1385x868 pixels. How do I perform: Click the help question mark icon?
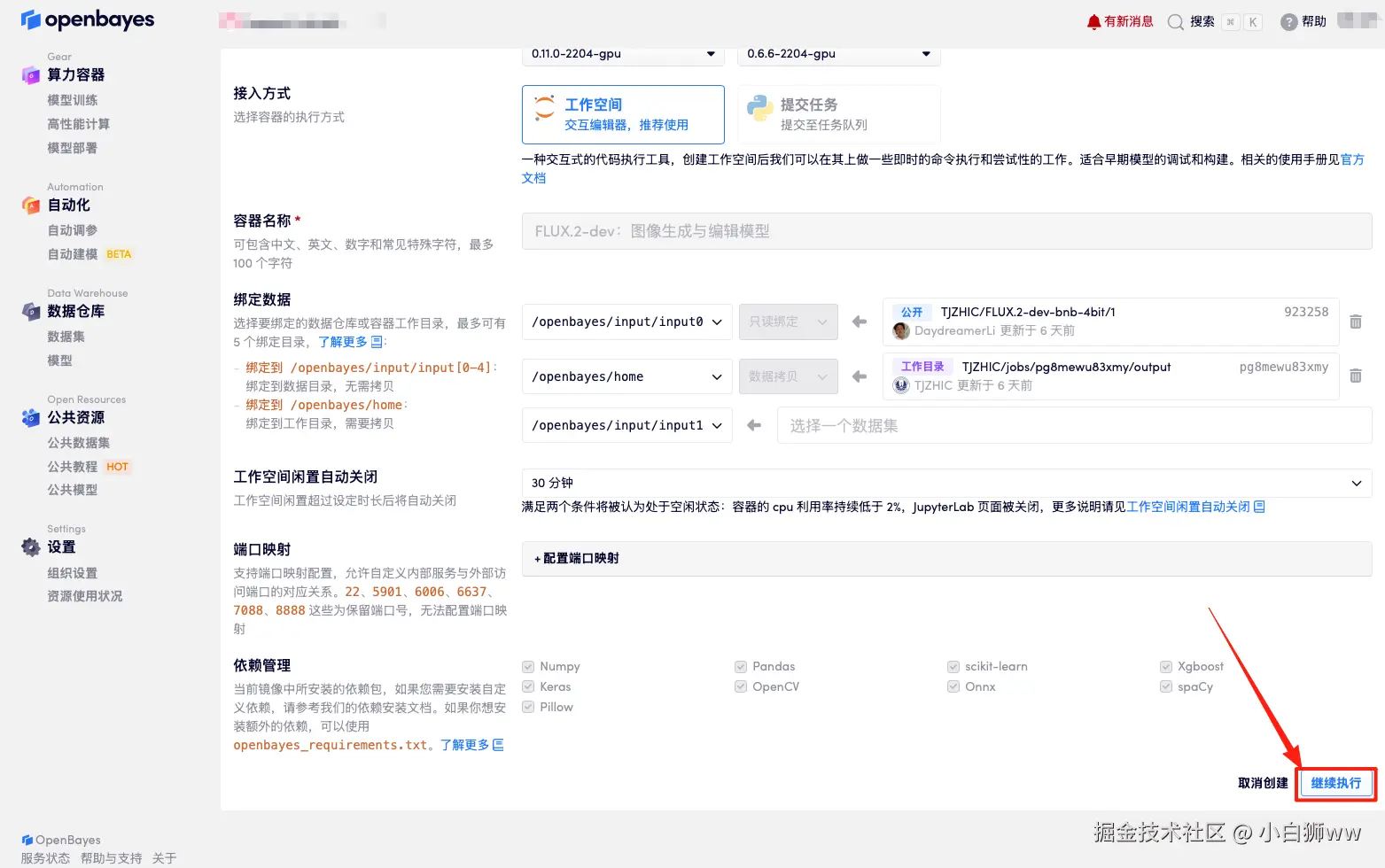[1289, 22]
